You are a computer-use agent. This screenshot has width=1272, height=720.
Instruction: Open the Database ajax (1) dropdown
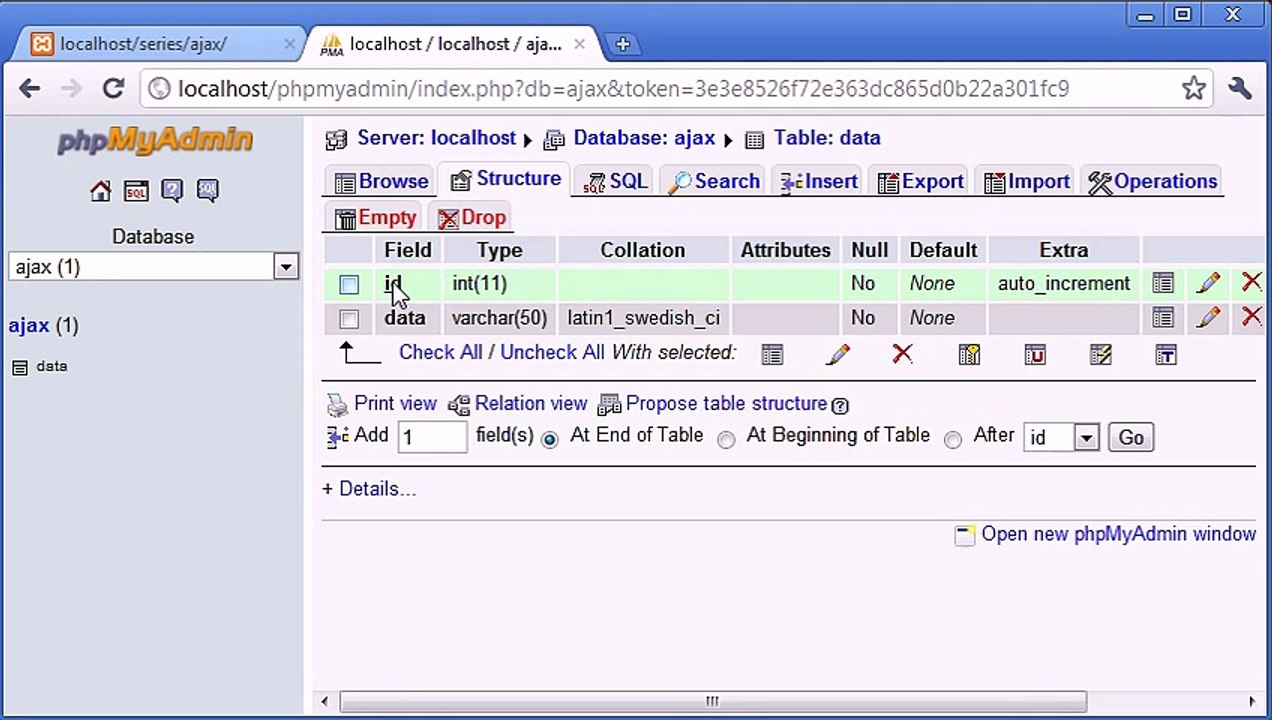pos(153,267)
